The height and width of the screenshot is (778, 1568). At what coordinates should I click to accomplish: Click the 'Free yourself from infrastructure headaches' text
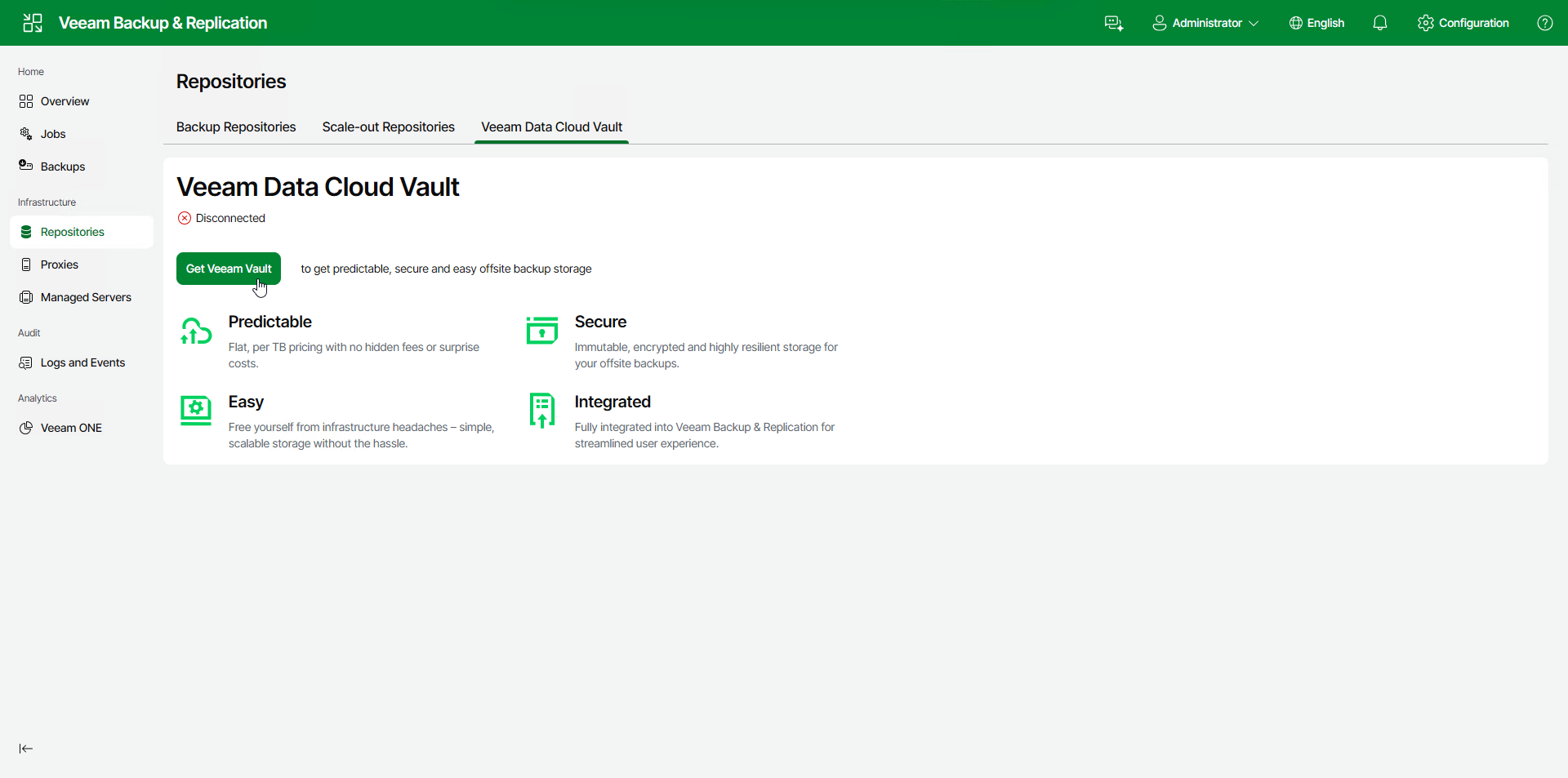click(361, 435)
